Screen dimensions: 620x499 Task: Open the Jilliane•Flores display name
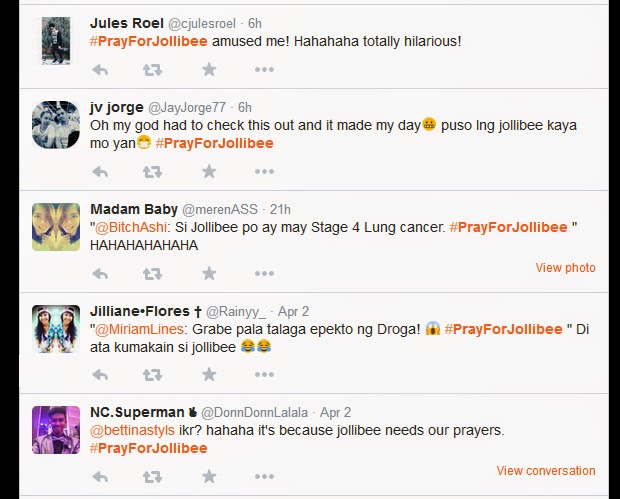click(146, 311)
